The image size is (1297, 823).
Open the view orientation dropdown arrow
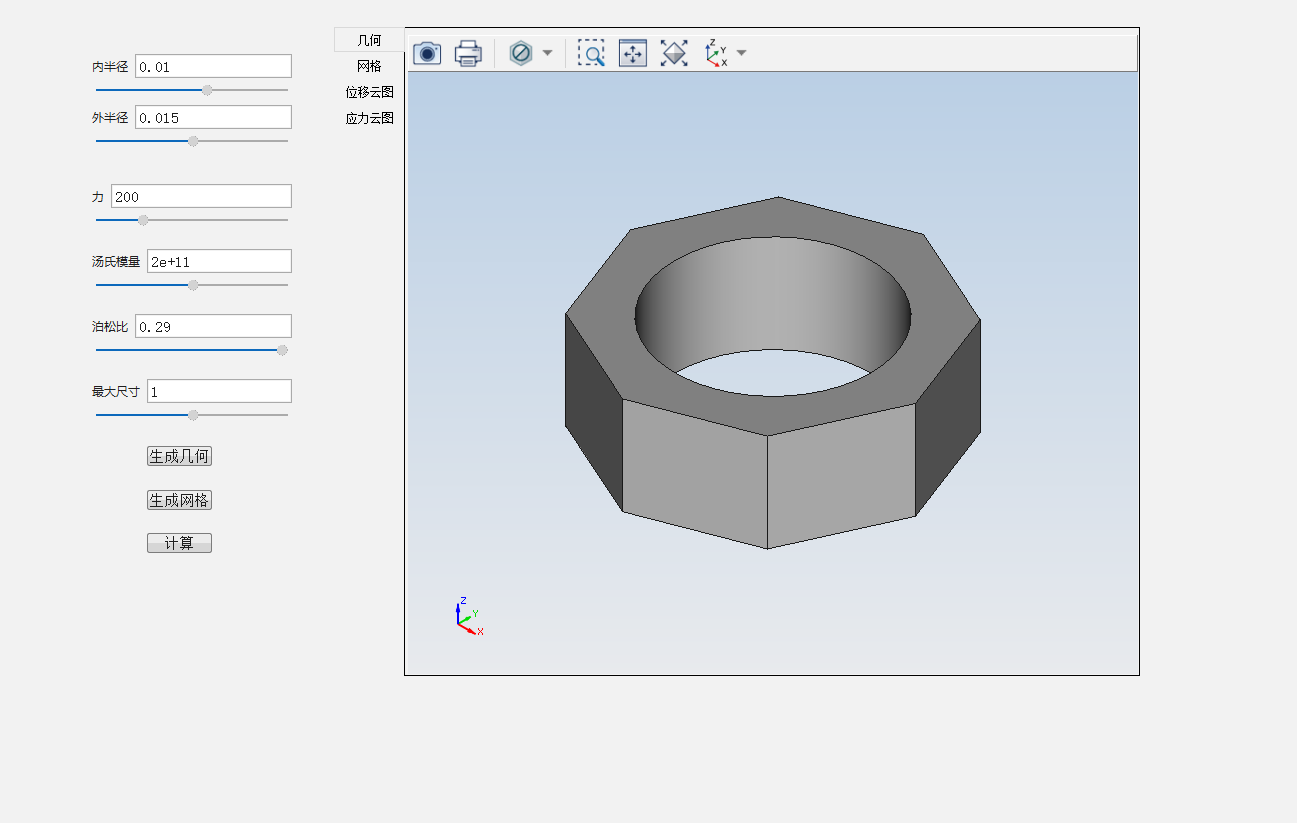(741, 53)
